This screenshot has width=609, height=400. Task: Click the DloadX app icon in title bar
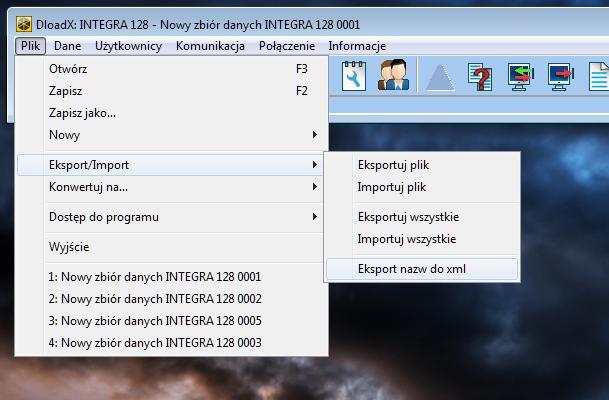pyautogui.click(x=24, y=24)
